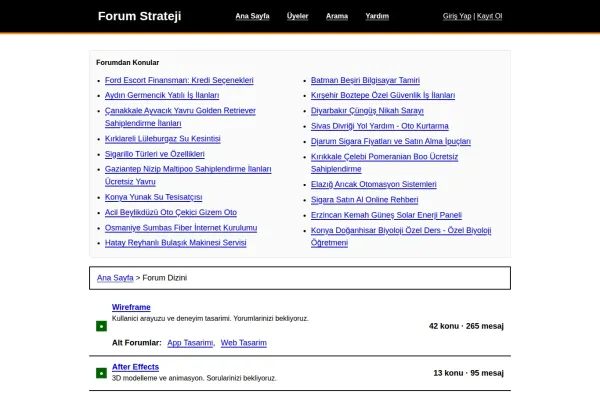Click the Forum Strateji site title
The image size is (600, 395).
[139, 16]
